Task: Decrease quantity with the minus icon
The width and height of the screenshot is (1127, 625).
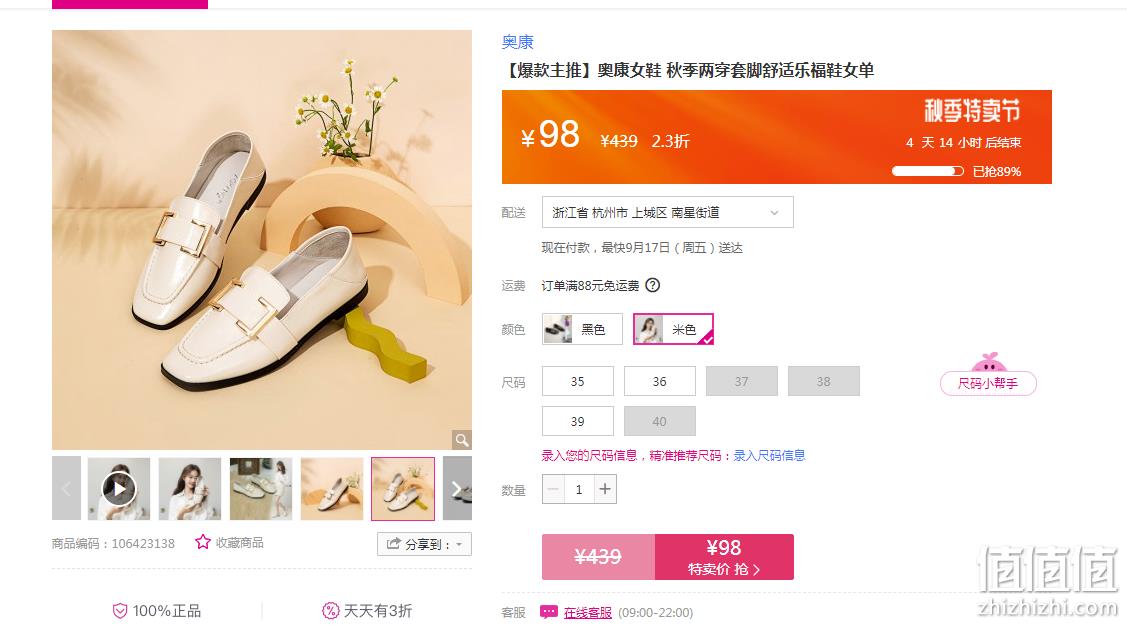Action: pyautogui.click(x=553, y=489)
